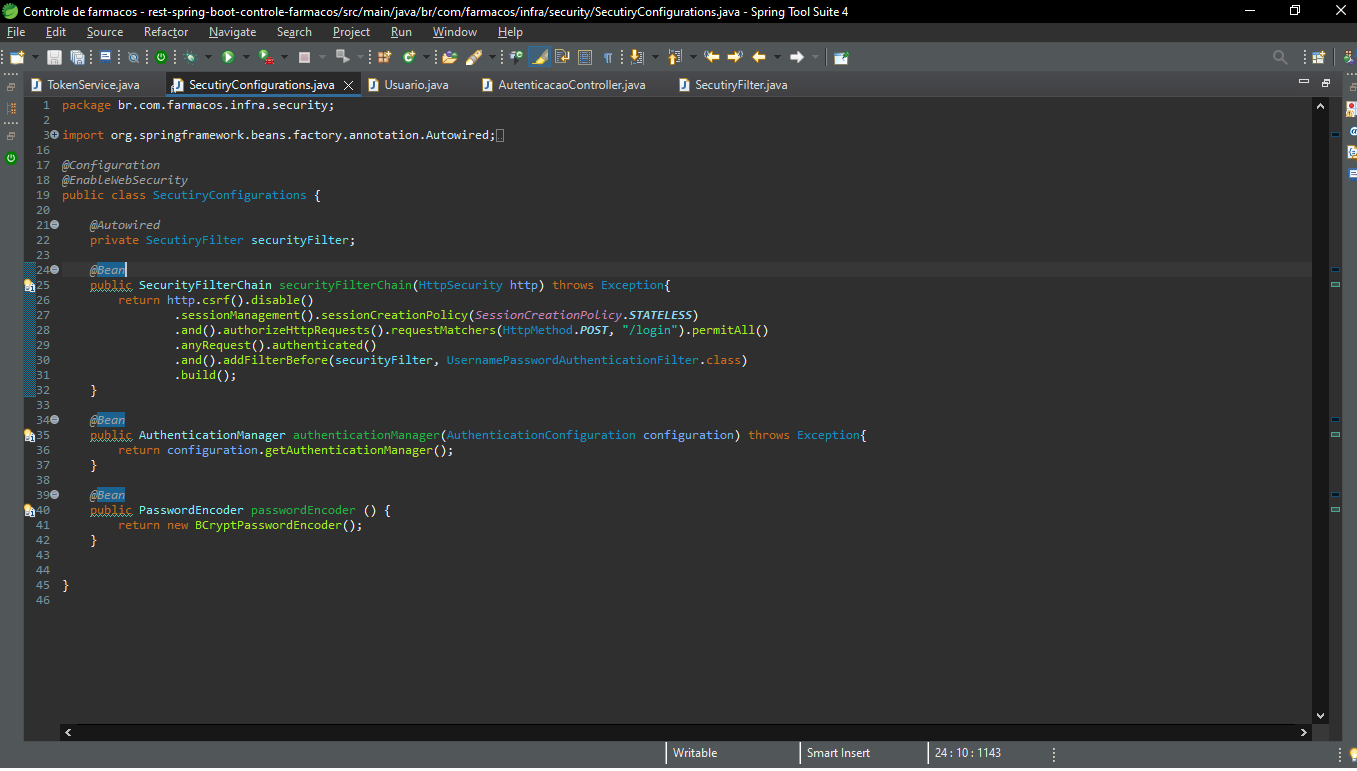Navigate Forward with white arrow icon

797,57
